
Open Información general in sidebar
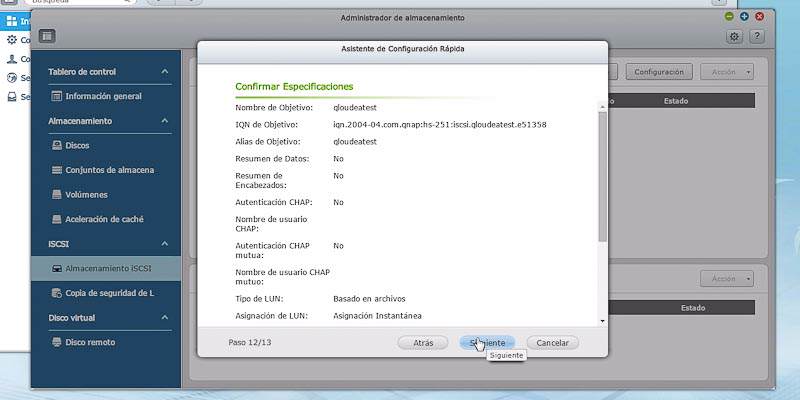coord(106,96)
